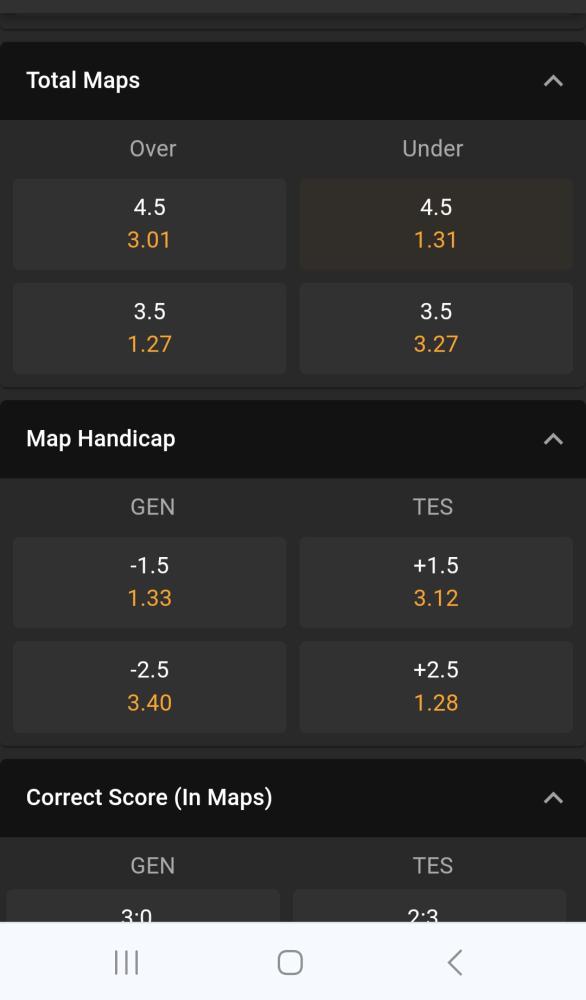Tap the Total Maps header title
The height and width of the screenshot is (1000, 586).
tap(83, 81)
